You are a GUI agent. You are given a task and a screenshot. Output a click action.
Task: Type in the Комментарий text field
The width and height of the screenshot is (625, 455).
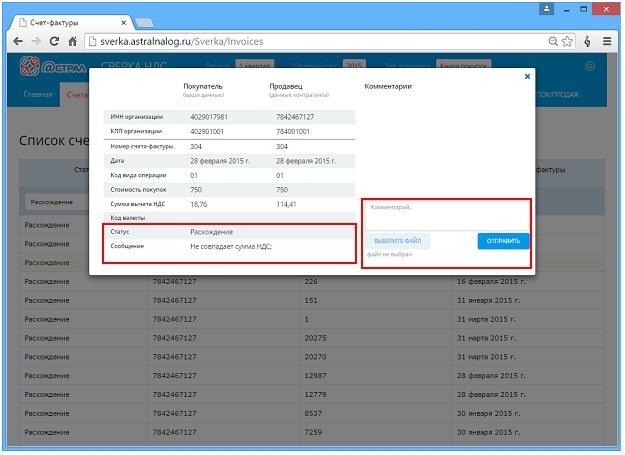click(x=445, y=214)
